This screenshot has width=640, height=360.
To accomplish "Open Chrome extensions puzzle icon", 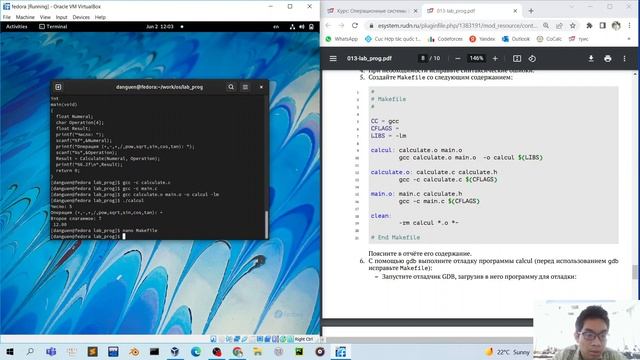I will (x=589, y=25).
